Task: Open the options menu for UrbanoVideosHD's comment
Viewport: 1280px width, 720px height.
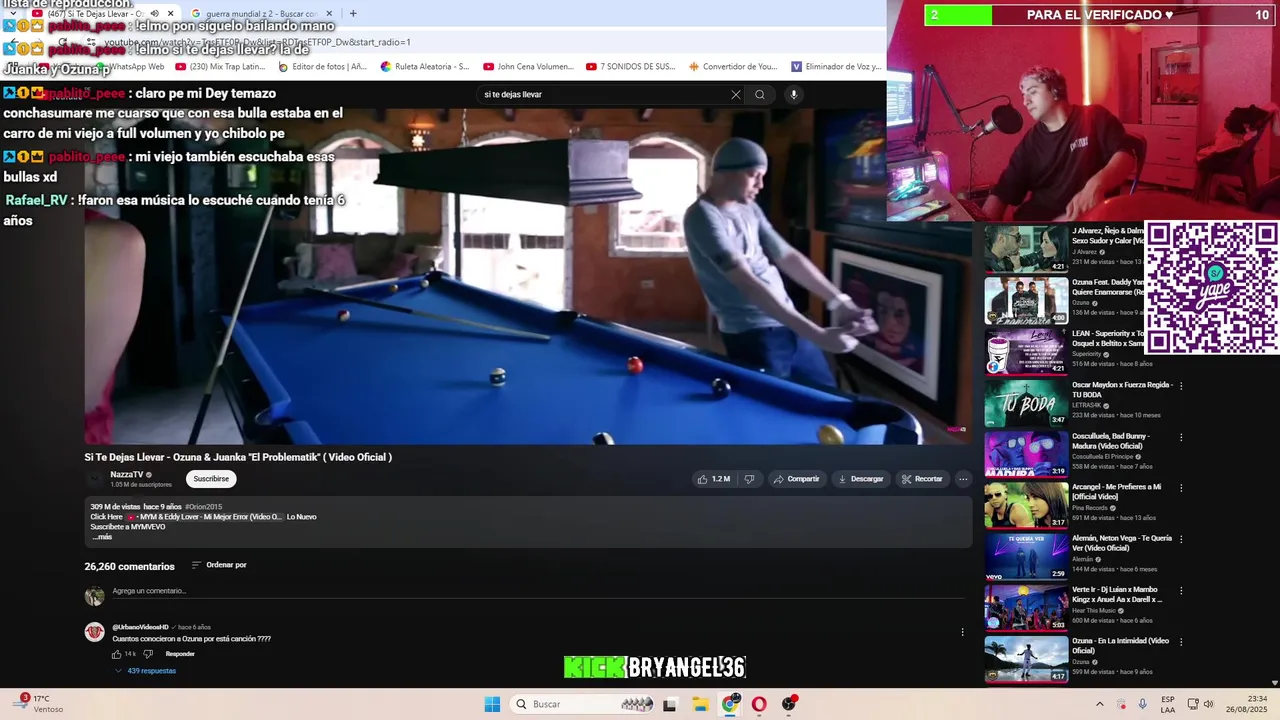Action: point(963,632)
